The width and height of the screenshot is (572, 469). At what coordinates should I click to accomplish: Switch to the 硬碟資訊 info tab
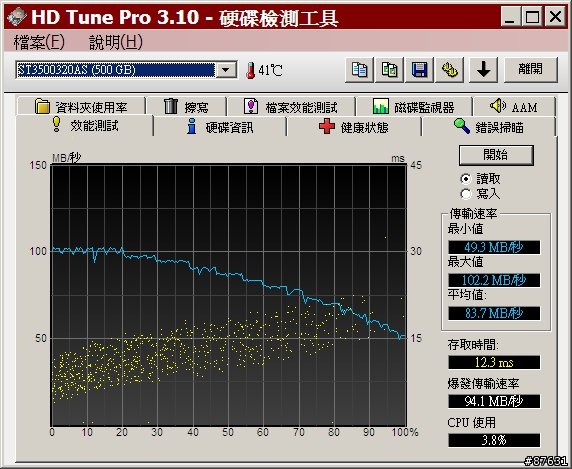point(220,127)
